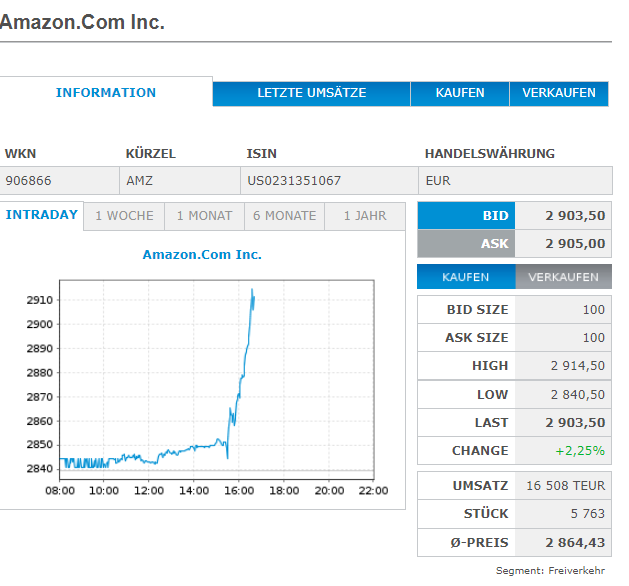629x586 pixels.
Task: Open the KAUFEN tab in top bar
Action: point(460,93)
